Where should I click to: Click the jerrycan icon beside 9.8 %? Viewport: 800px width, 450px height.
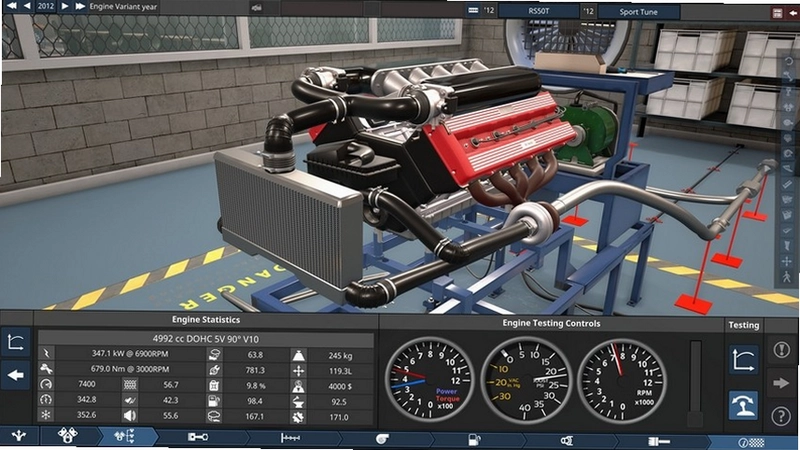click(x=214, y=385)
